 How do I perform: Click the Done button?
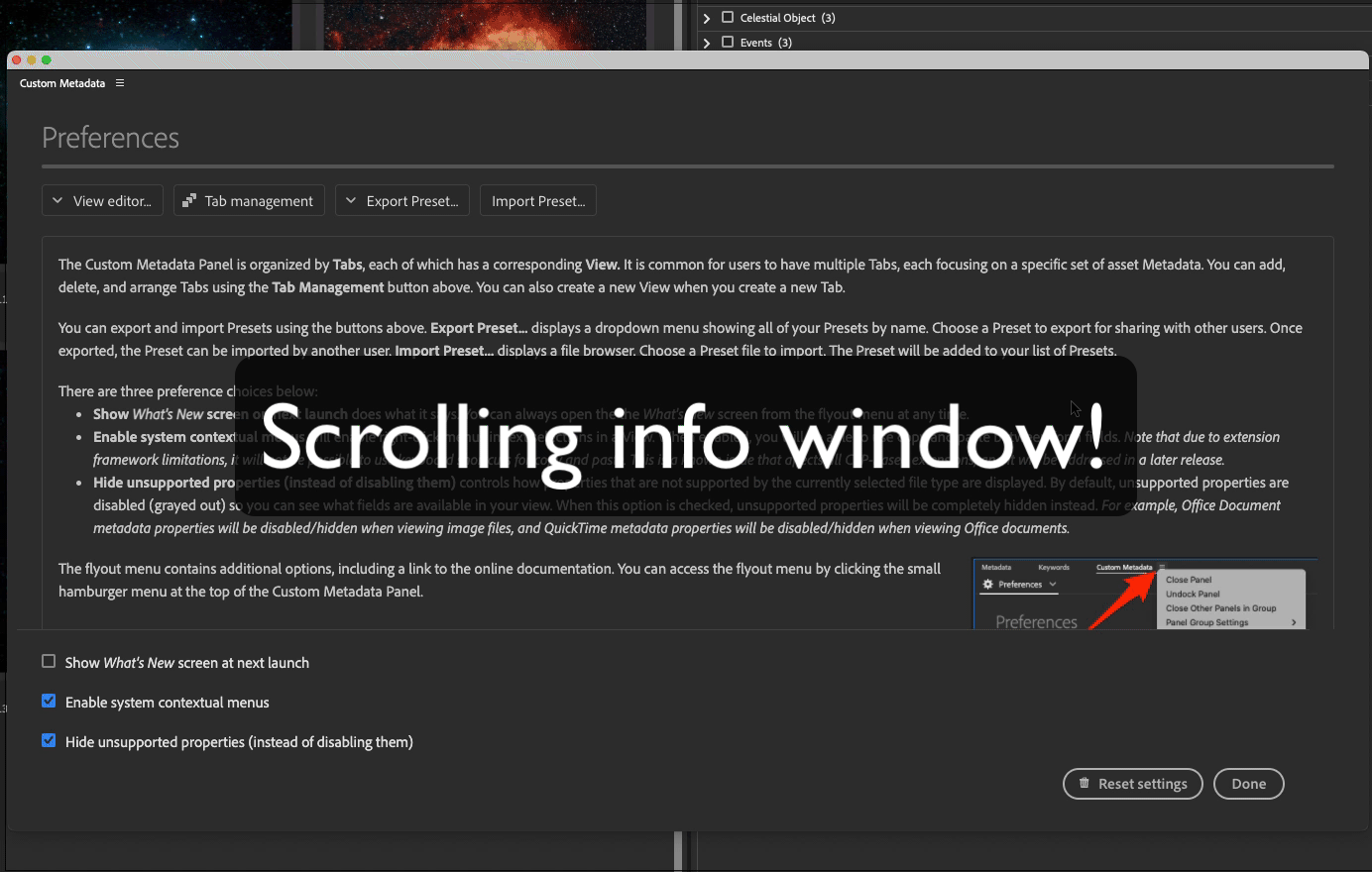pyautogui.click(x=1249, y=784)
